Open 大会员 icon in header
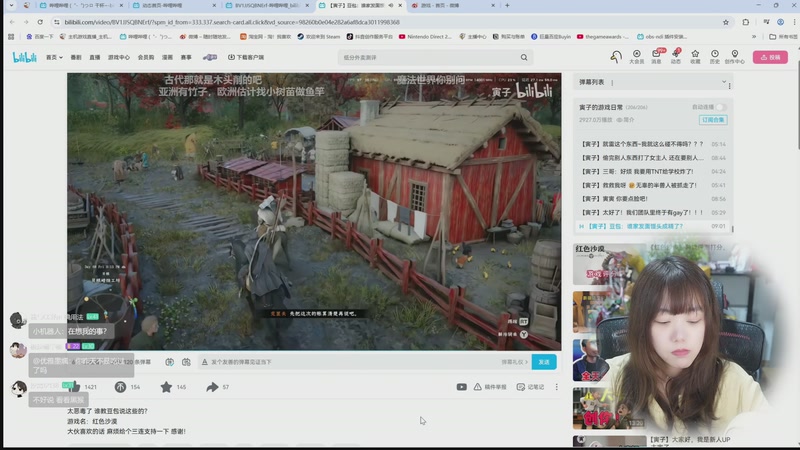Screen dimensions: 800x450 click(x=637, y=56)
